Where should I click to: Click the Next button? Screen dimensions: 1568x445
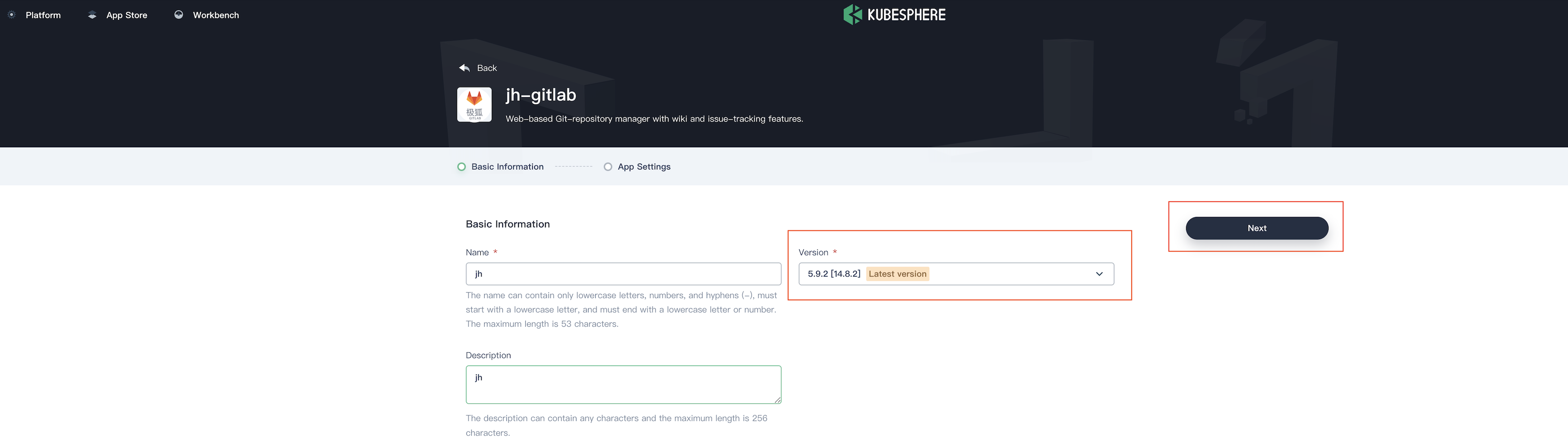pos(1256,228)
